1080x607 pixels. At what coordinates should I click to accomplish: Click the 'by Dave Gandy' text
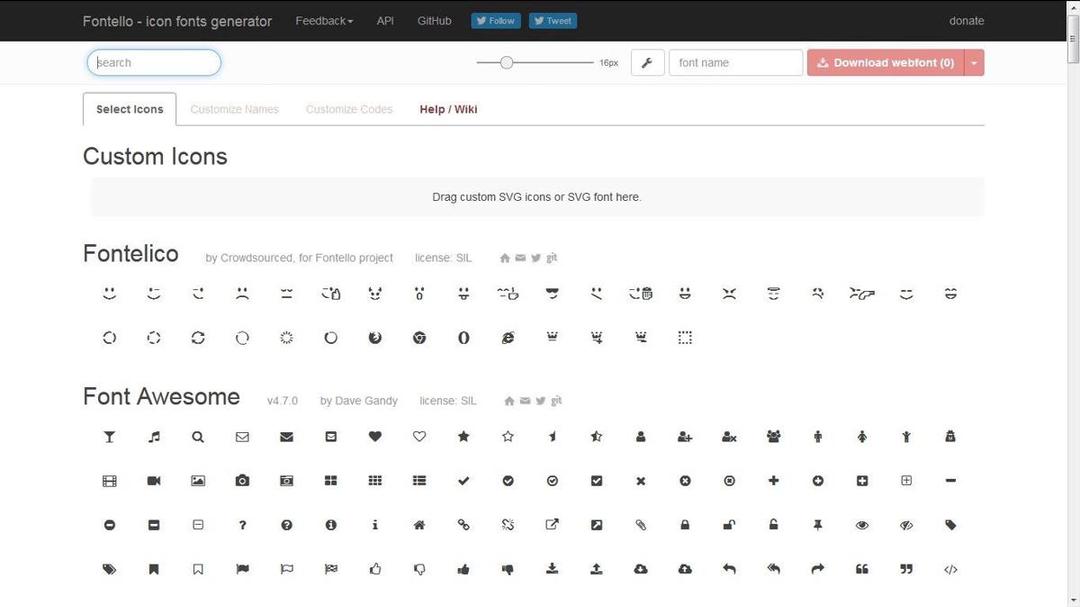[x=359, y=401]
